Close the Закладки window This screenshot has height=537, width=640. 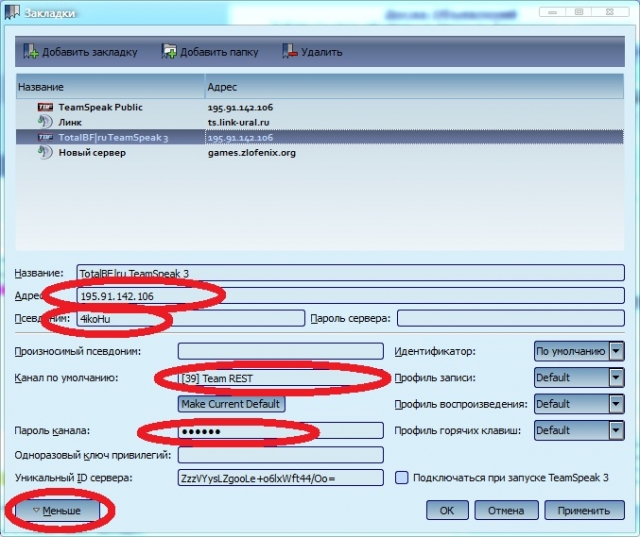point(610,12)
